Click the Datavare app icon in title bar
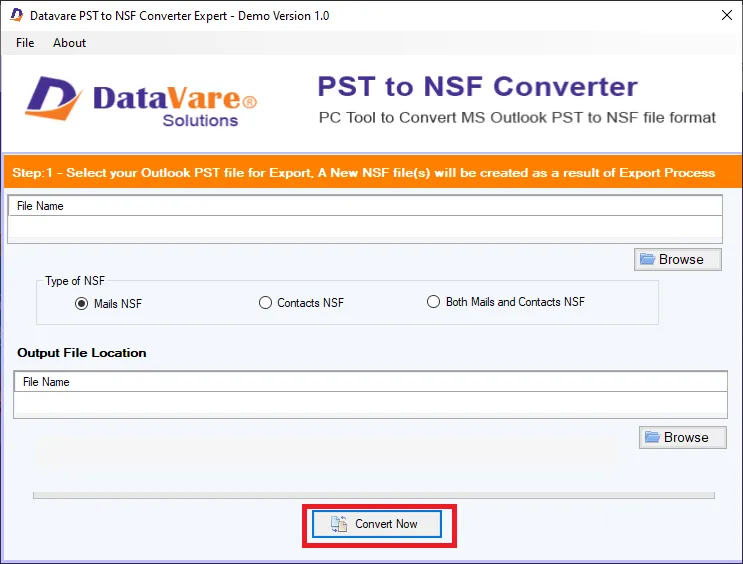 tap(17, 15)
